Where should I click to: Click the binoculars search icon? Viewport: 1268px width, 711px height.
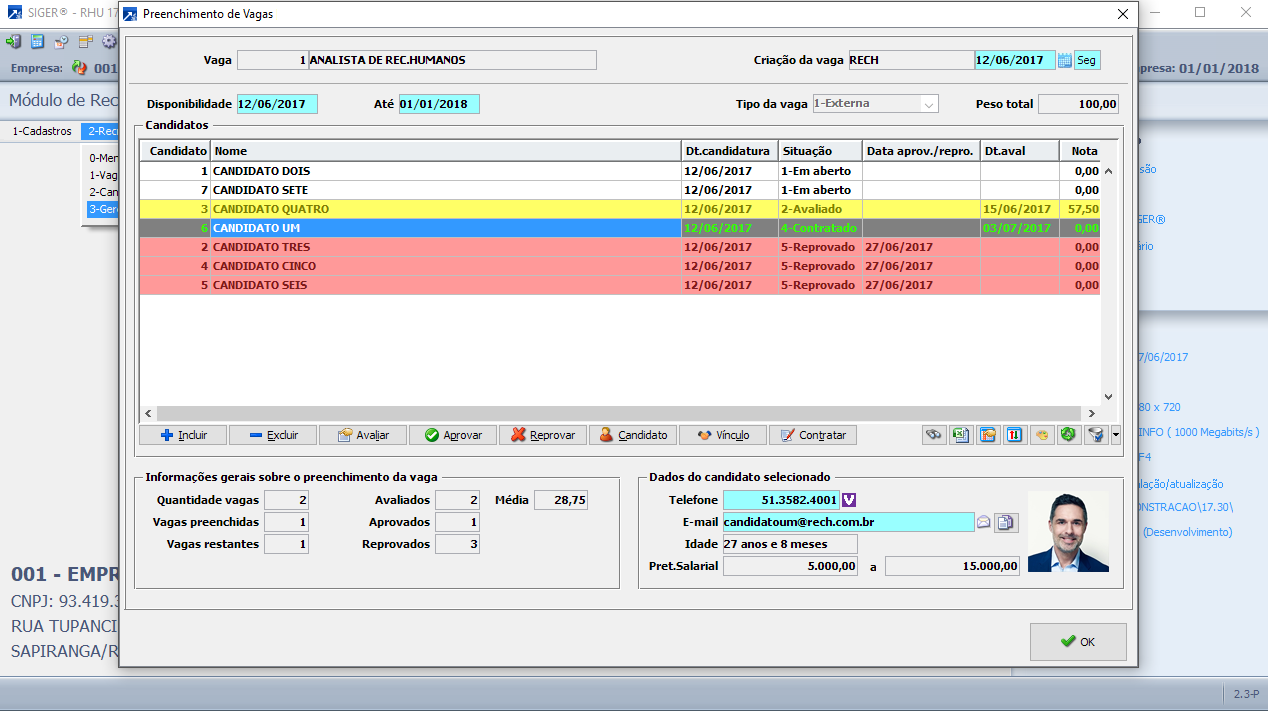pyautogui.click(x=934, y=435)
